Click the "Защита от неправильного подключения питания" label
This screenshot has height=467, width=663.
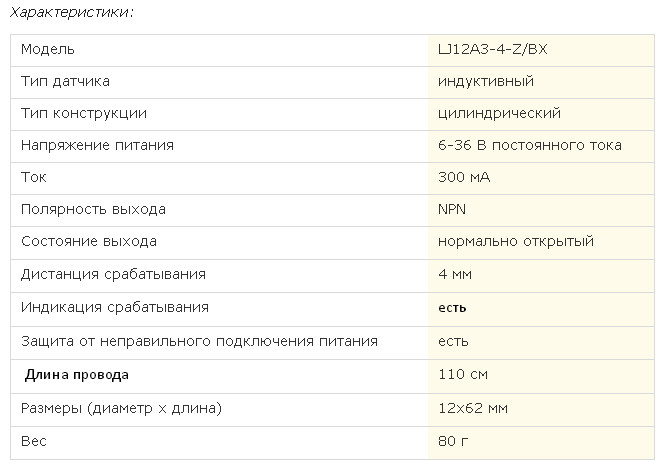199,341
